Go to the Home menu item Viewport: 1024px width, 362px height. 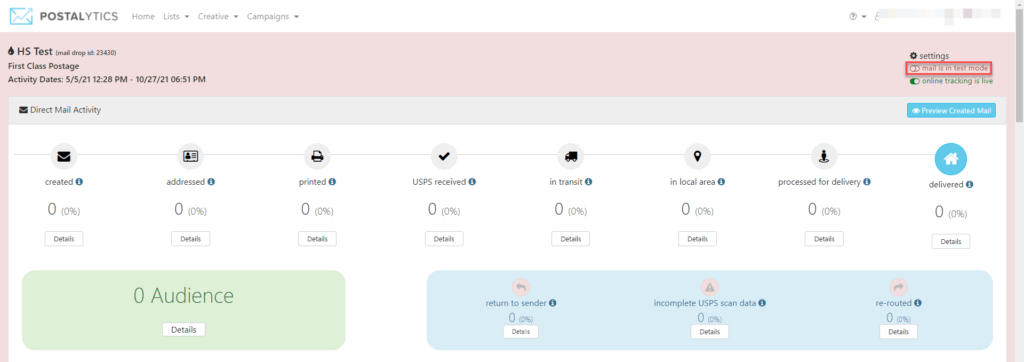(143, 16)
